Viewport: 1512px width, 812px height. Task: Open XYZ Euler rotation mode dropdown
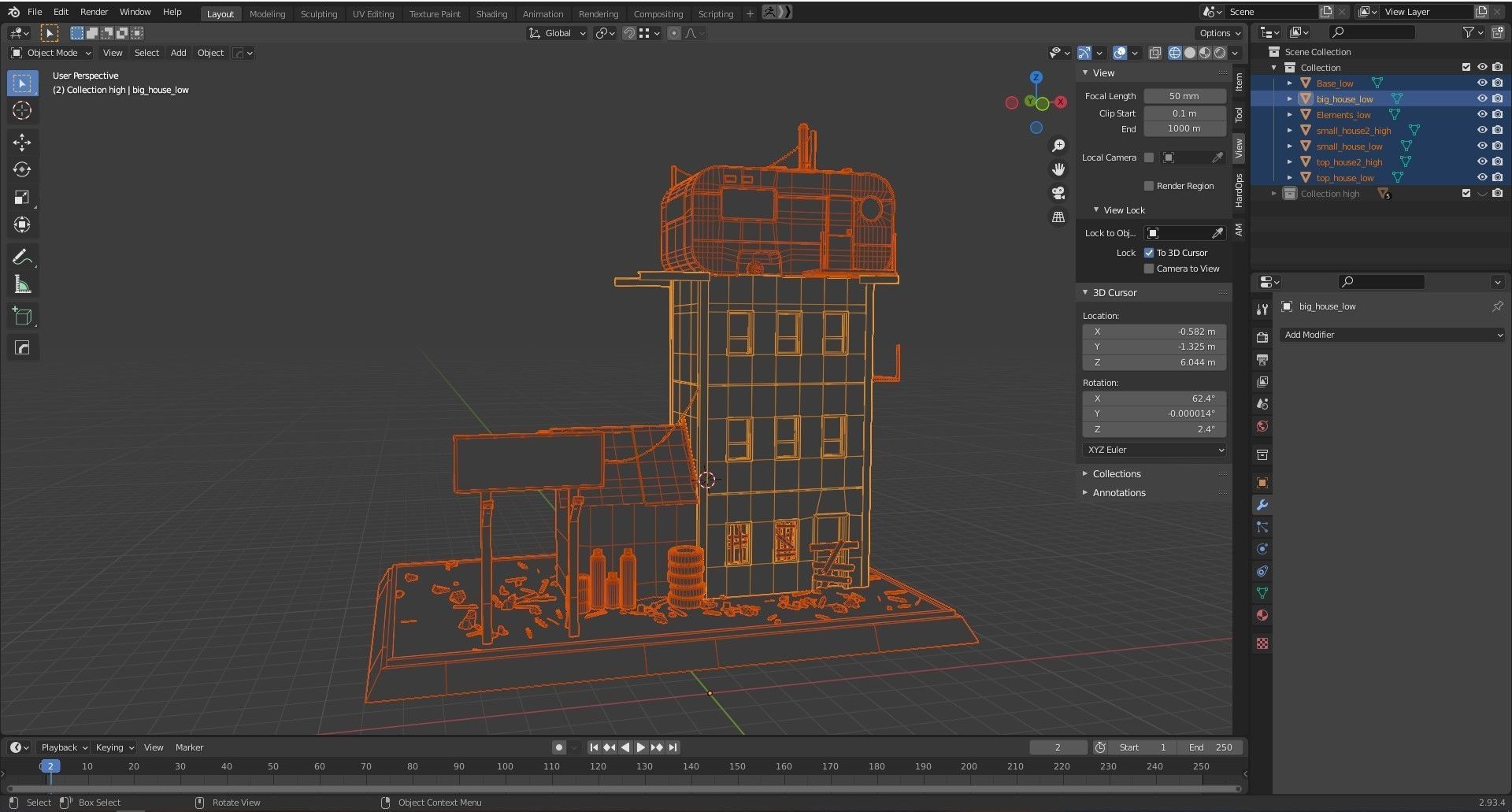tap(1154, 450)
